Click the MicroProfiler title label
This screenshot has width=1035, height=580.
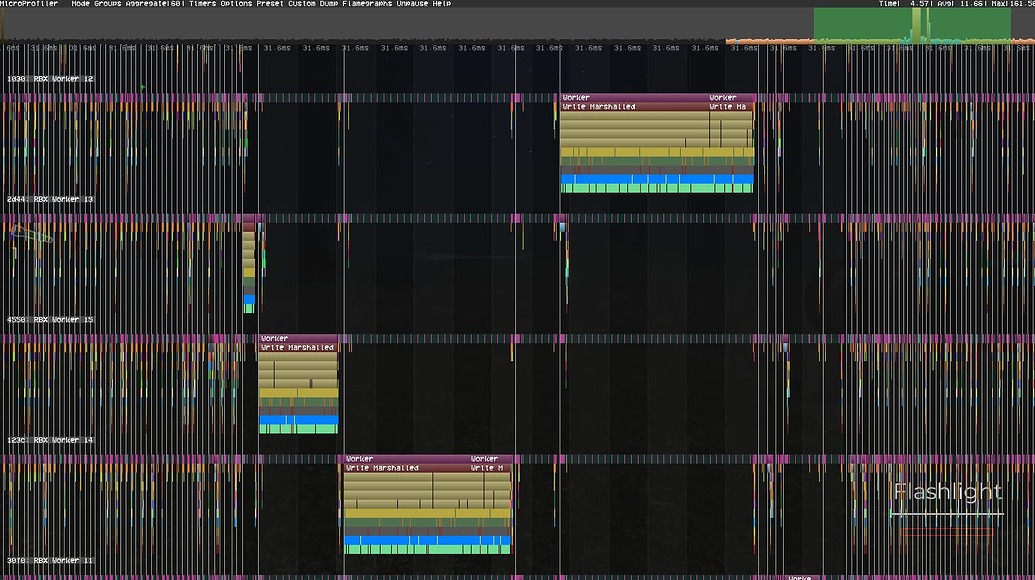pyautogui.click(x=29, y=4)
